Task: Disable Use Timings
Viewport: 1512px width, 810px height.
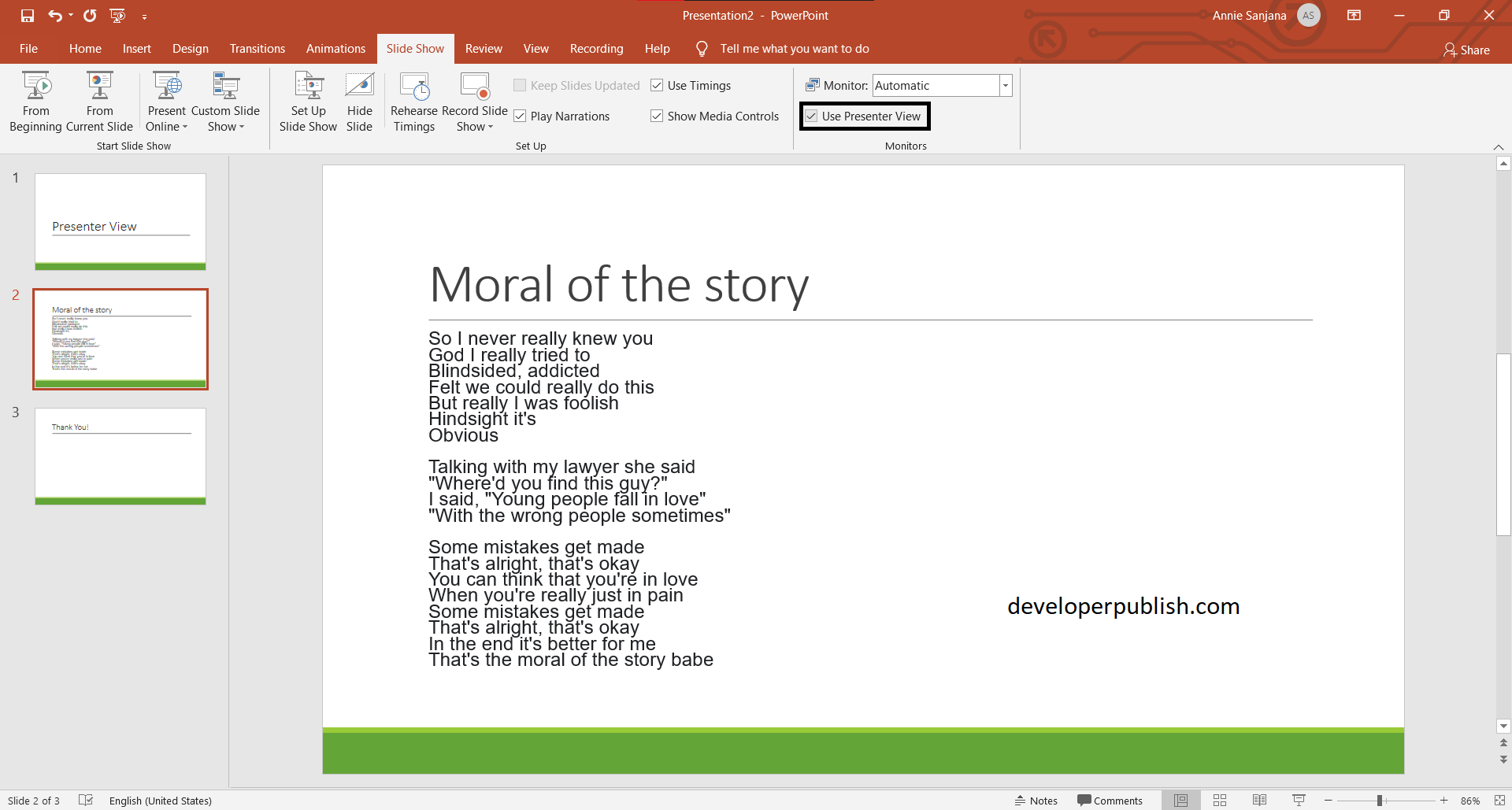Action: coord(658,85)
